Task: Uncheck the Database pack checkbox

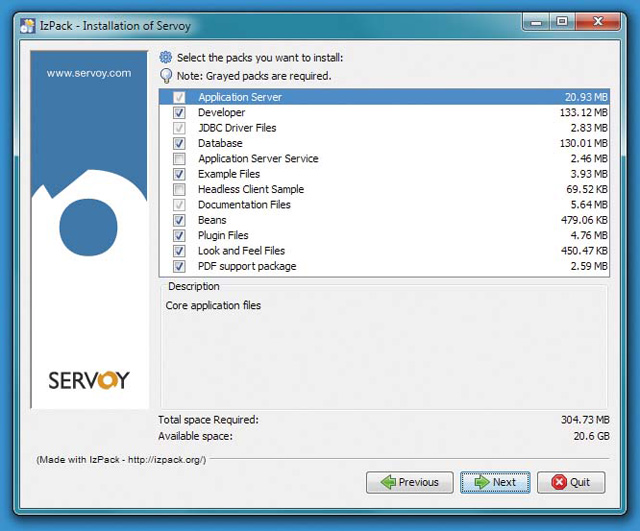Action: tap(179, 143)
